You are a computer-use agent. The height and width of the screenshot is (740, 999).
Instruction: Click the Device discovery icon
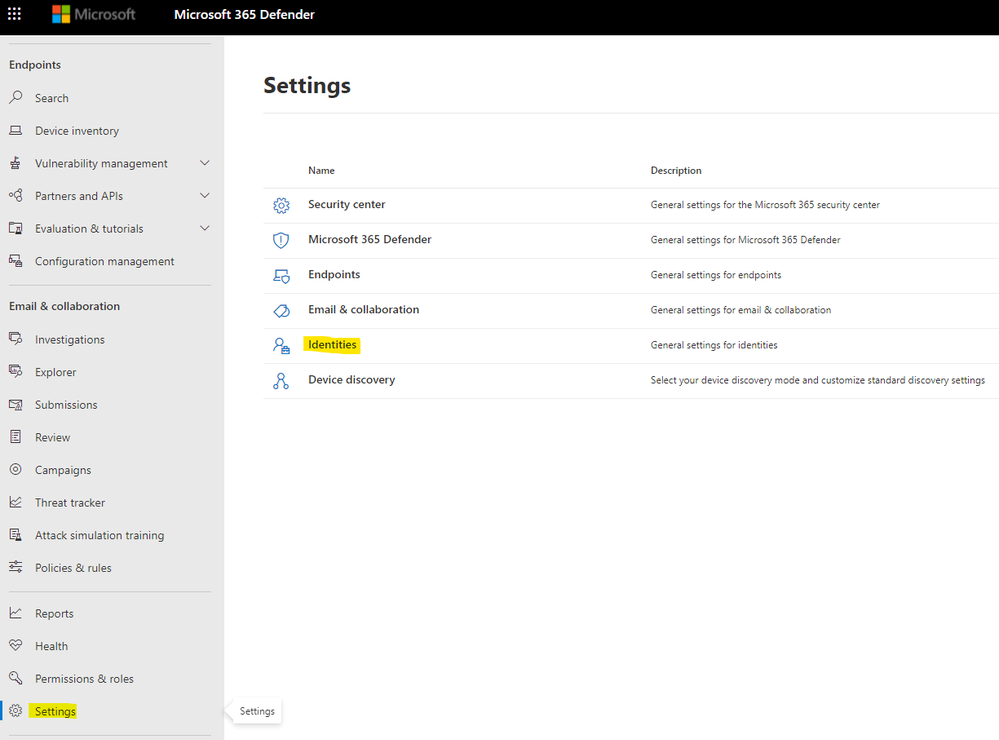coord(281,380)
